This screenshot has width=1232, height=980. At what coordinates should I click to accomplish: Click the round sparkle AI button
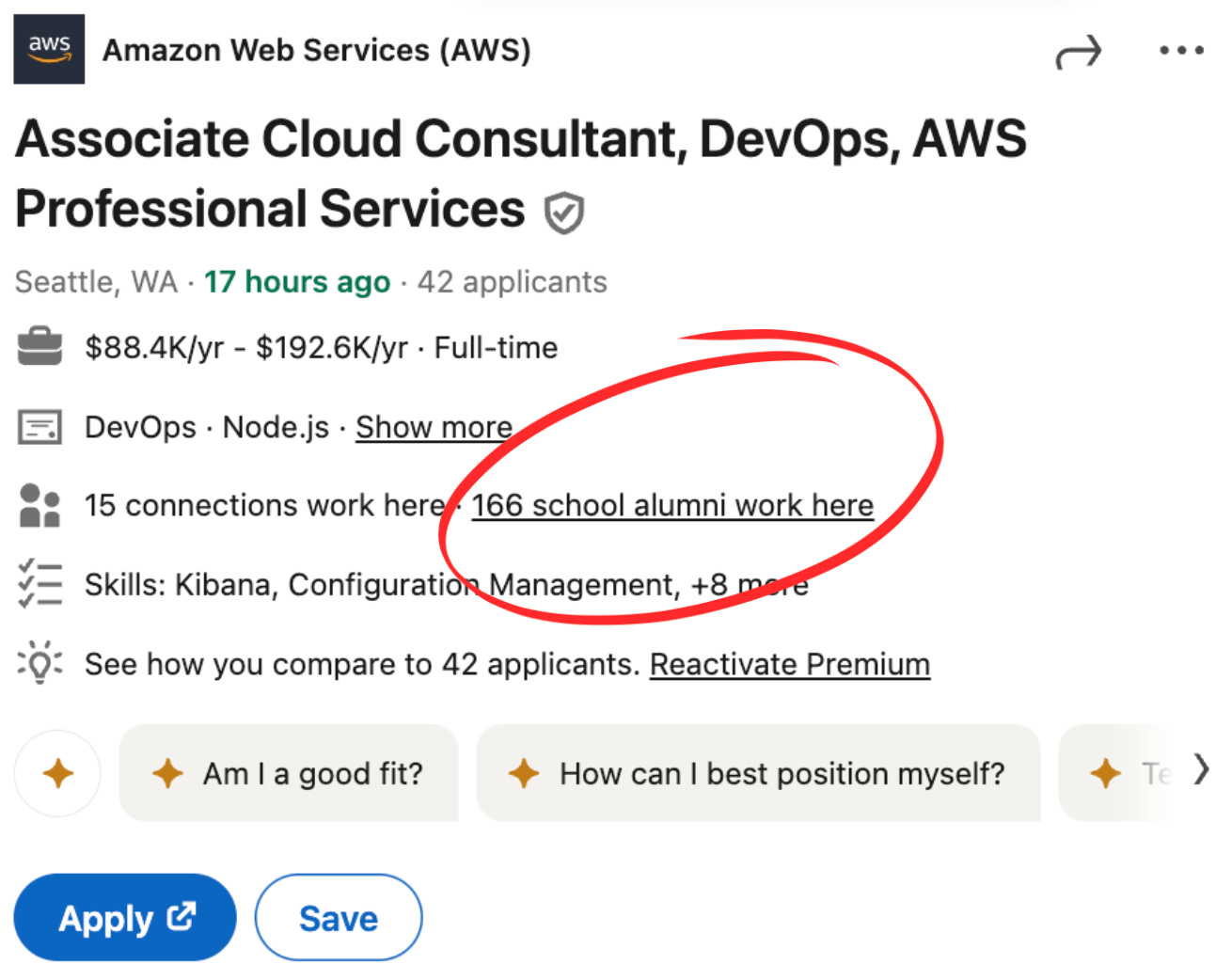57,773
